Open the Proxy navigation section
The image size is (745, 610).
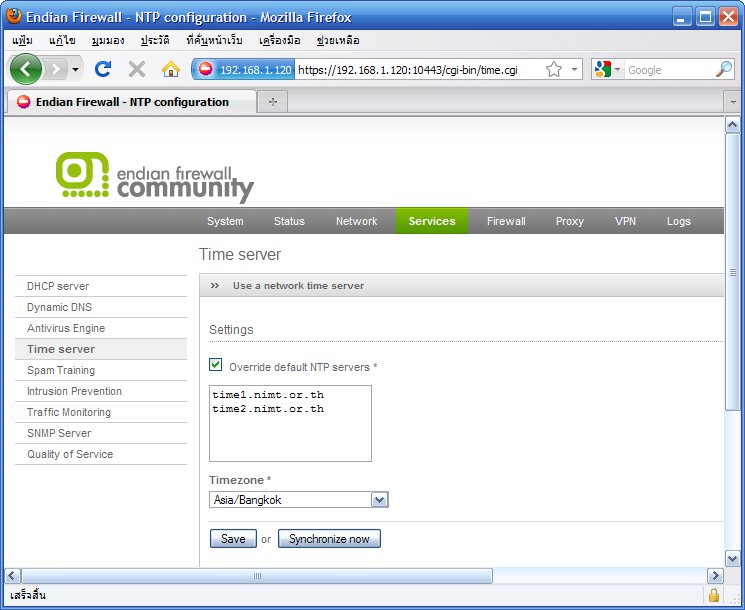[x=570, y=221]
